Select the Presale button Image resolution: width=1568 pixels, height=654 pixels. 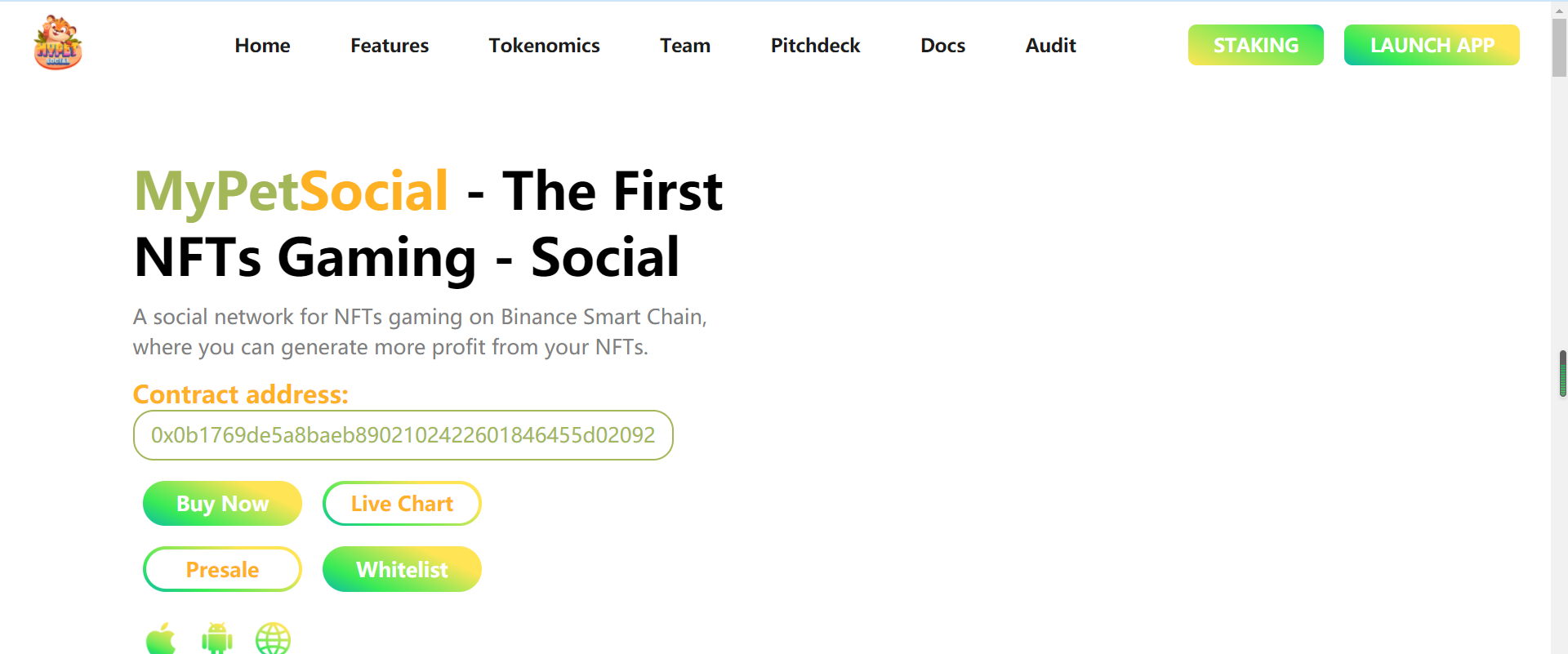point(222,569)
